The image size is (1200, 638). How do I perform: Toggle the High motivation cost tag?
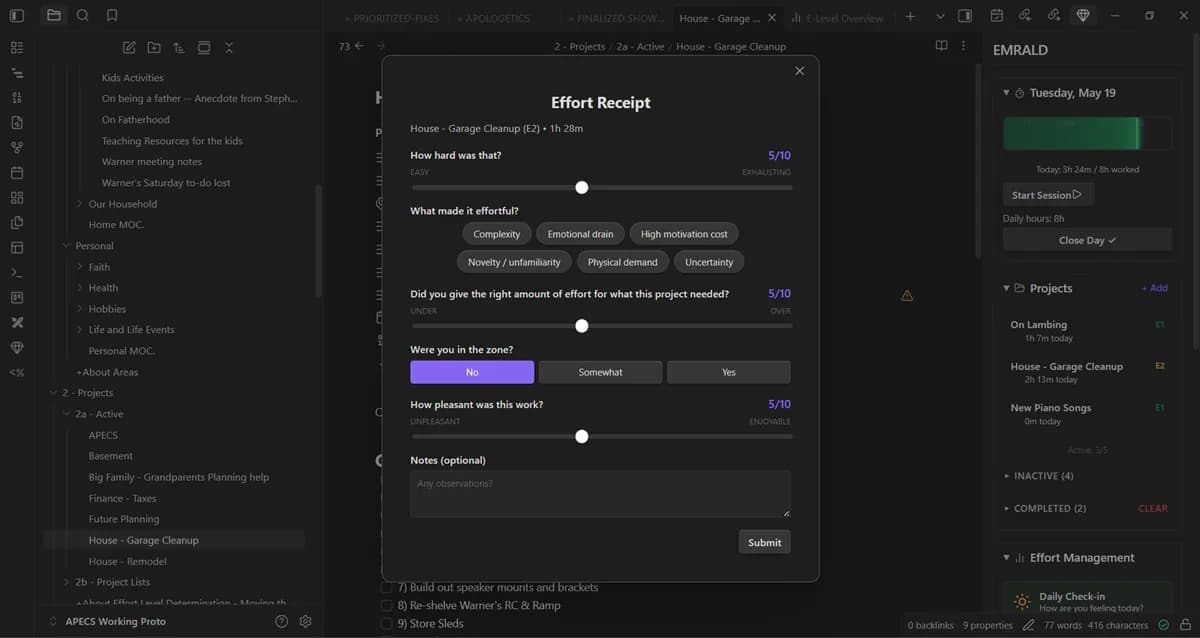click(x=684, y=234)
